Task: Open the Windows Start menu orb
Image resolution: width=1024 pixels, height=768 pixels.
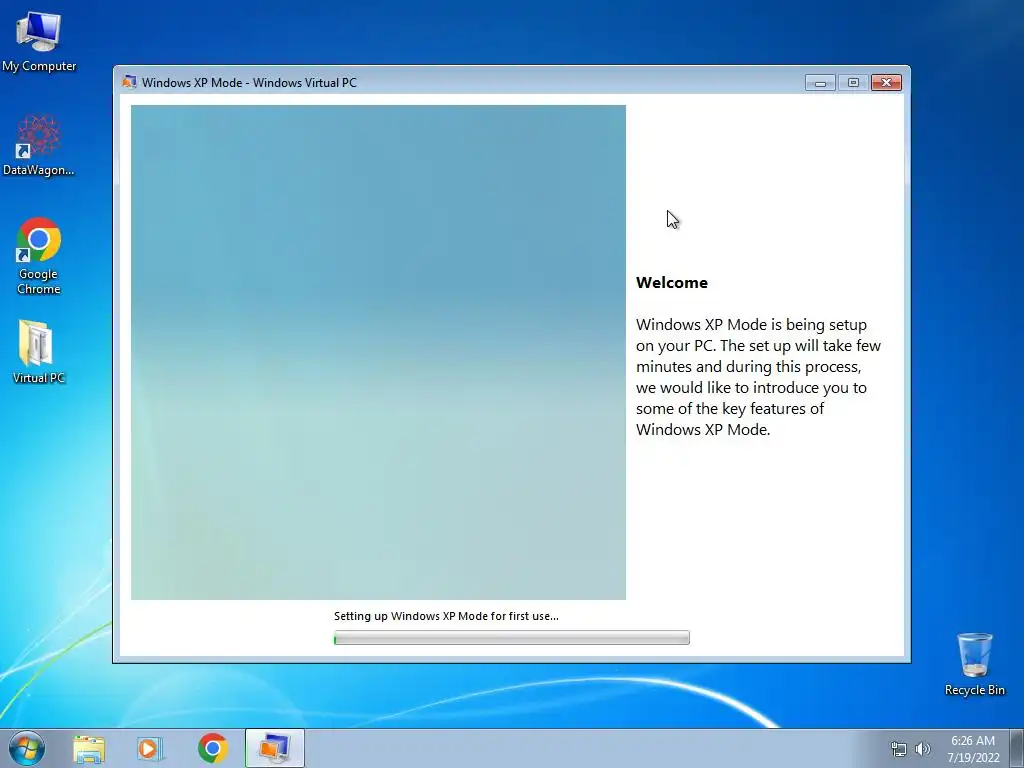Action: coord(27,748)
